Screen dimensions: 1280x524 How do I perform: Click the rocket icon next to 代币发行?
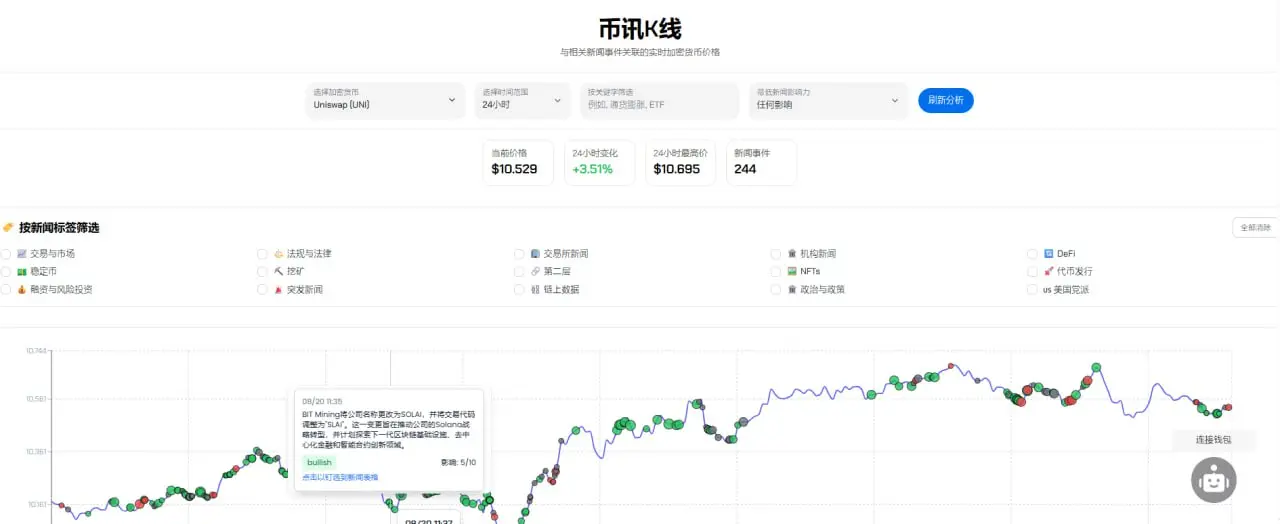[x=1049, y=272]
